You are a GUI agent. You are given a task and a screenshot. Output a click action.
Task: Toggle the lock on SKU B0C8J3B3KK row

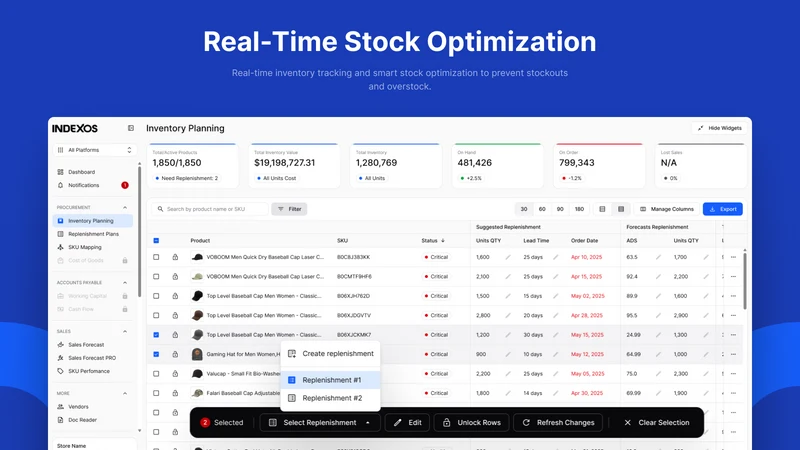tap(175, 257)
